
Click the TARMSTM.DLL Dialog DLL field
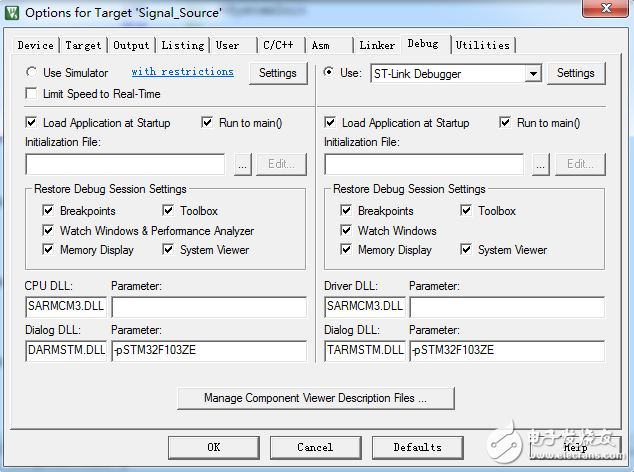click(365, 350)
